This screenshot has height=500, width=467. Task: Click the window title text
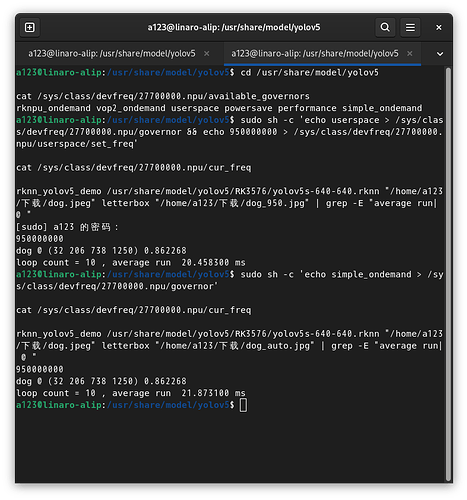234,27
